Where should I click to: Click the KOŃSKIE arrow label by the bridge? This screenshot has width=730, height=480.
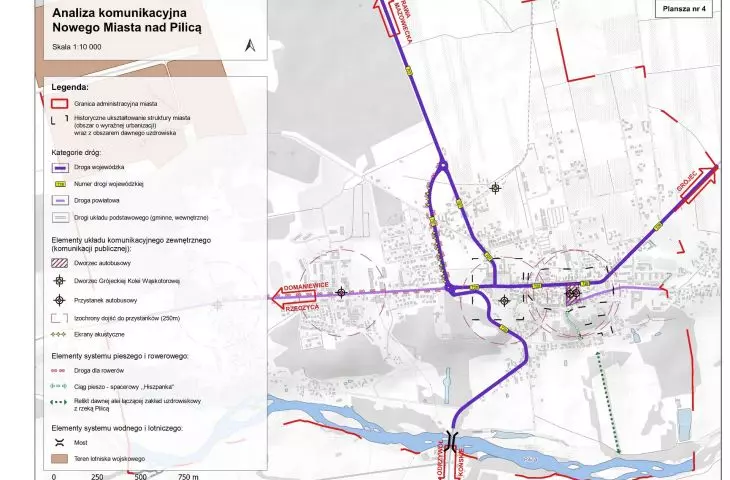pyautogui.click(x=460, y=463)
